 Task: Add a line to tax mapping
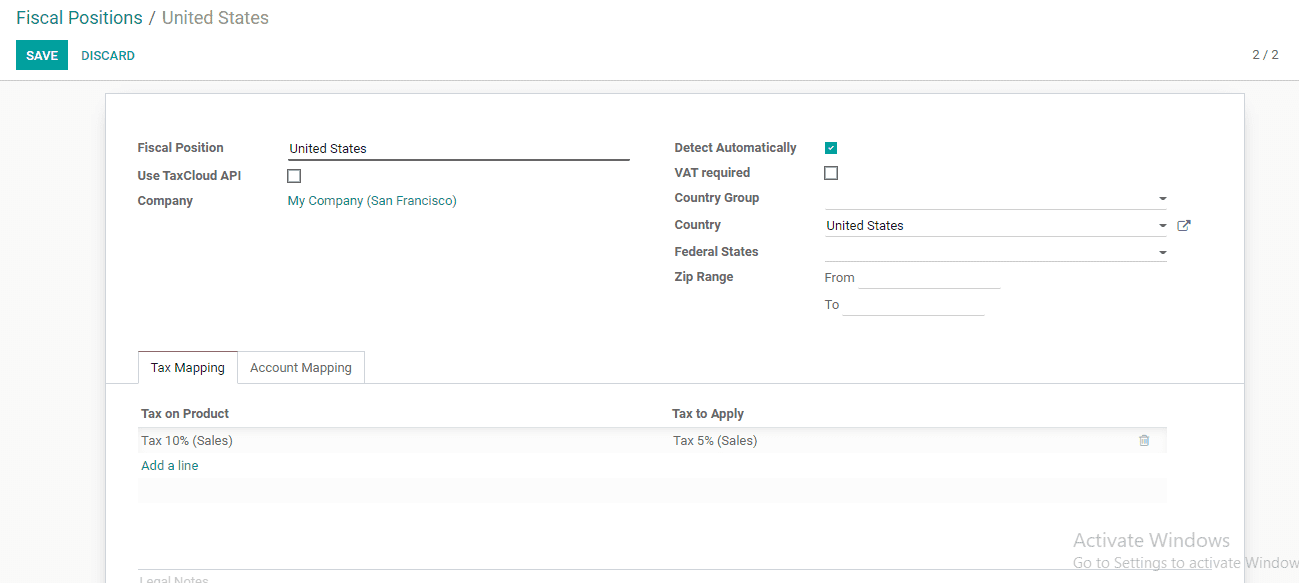pyautogui.click(x=170, y=466)
